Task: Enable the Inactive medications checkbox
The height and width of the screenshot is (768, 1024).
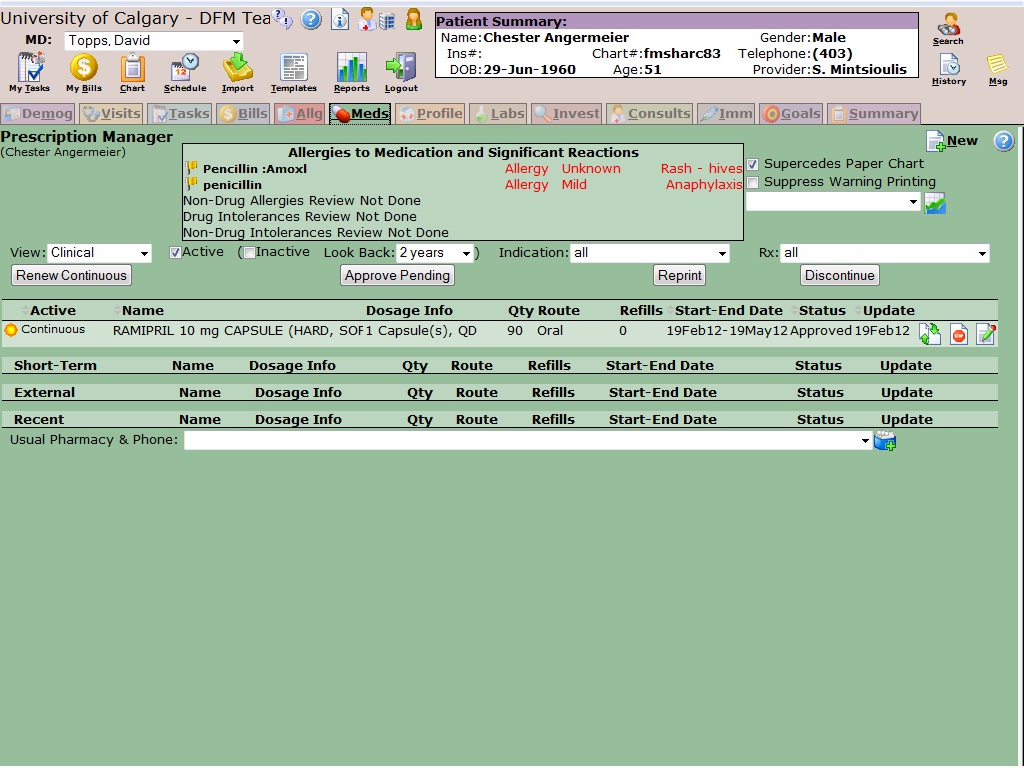Action: (249, 253)
